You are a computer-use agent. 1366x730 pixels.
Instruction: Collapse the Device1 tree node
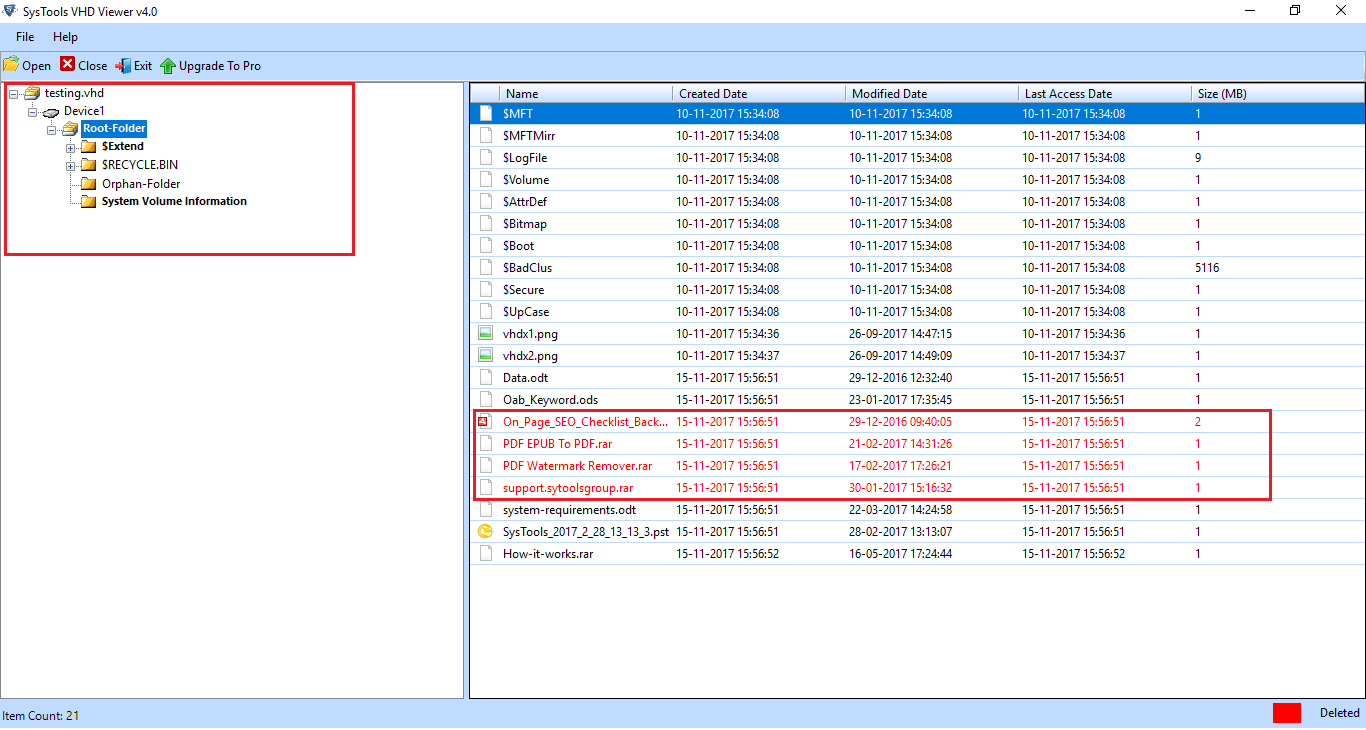pos(33,111)
